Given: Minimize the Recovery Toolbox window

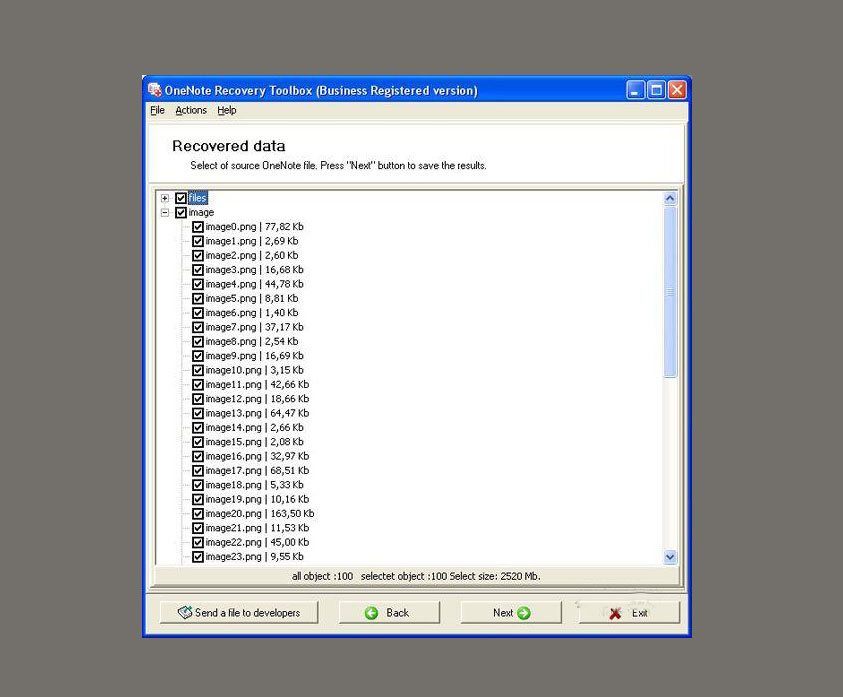Looking at the screenshot, I should point(636,90).
